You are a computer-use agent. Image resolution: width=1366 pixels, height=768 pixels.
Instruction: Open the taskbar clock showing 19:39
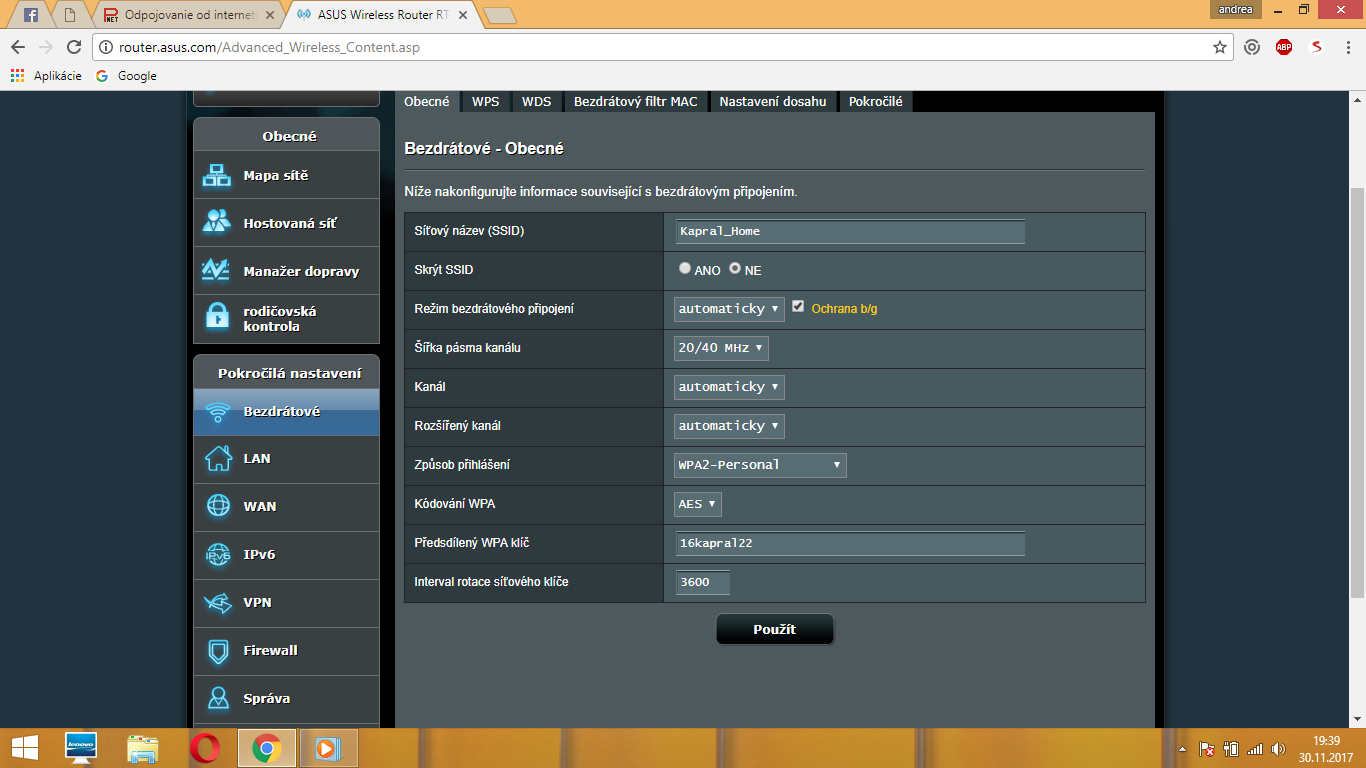coord(1326,748)
